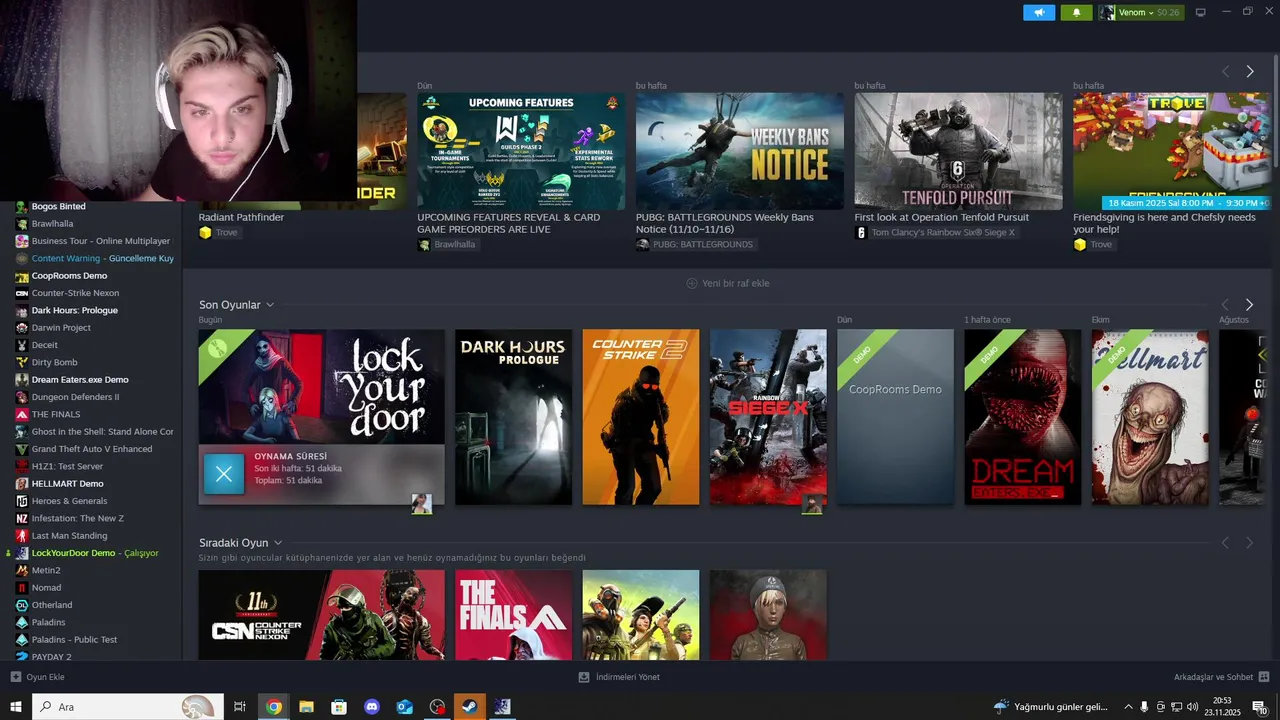Open Discord from the Windows taskbar

click(x=372, y=707)
